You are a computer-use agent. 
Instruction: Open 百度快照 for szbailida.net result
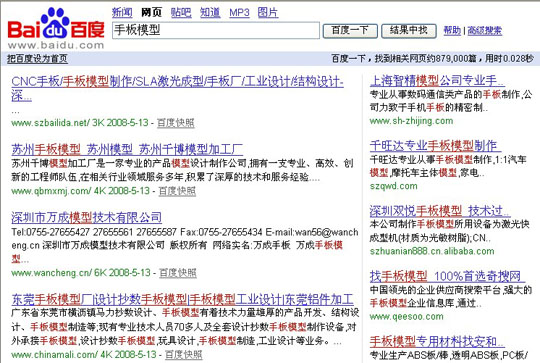click(x=176, y=123)
